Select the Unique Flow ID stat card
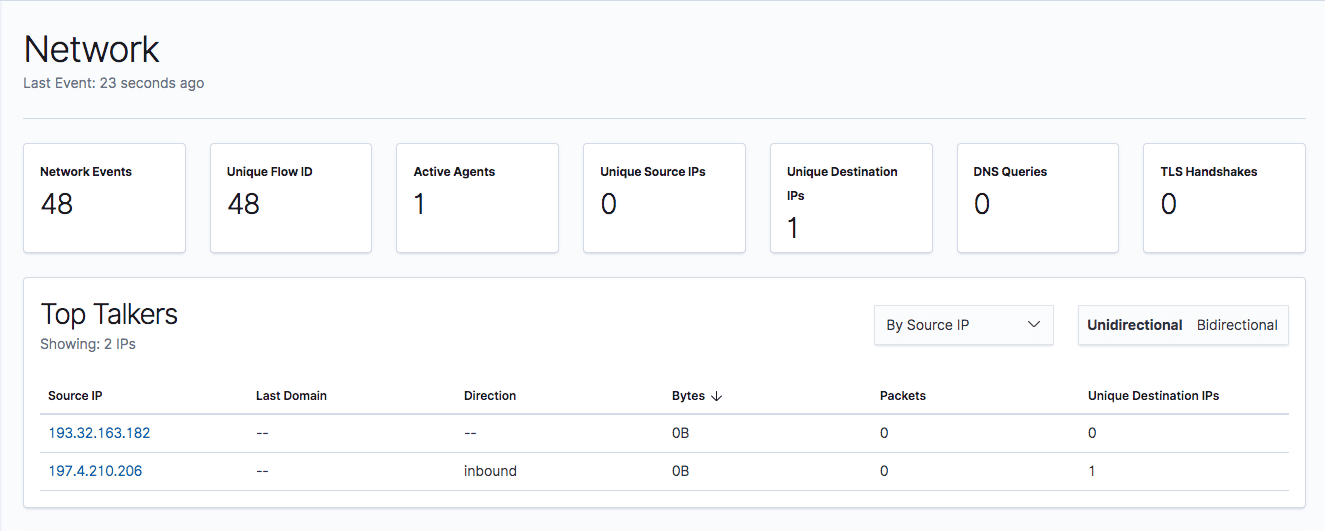 coord(291,198)
